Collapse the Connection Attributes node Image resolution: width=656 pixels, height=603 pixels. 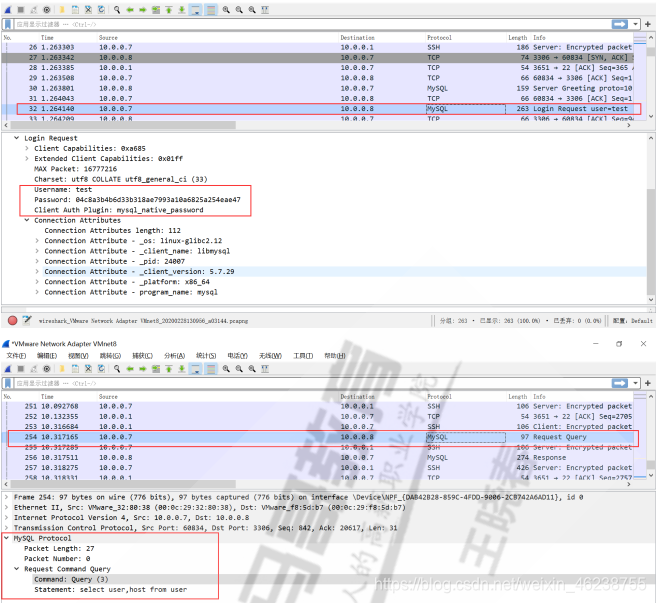tap(27, 220)
